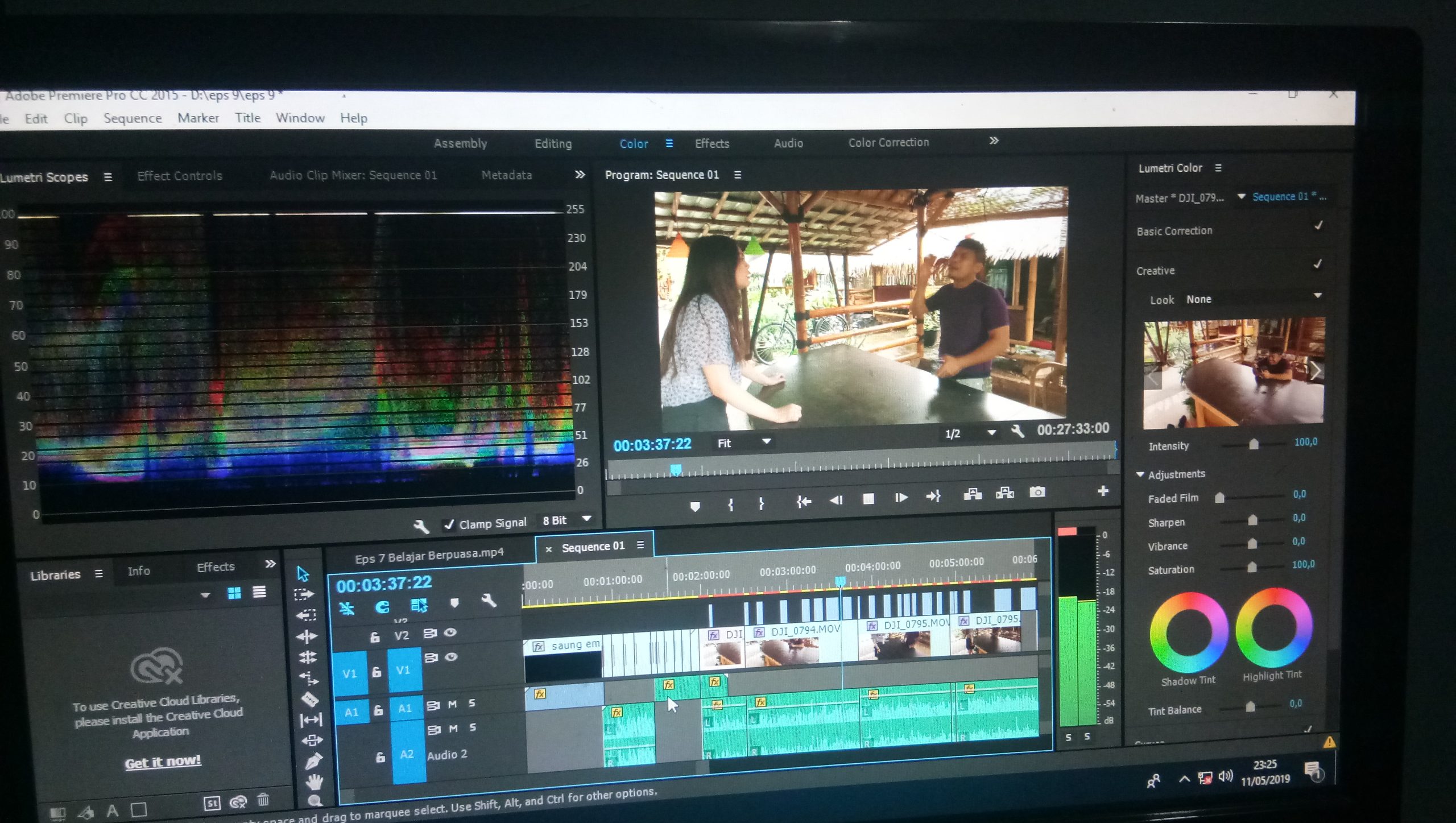Select the Rate Stretch tool
Screen dimensions: 1456x823
(x=309, y=678)
